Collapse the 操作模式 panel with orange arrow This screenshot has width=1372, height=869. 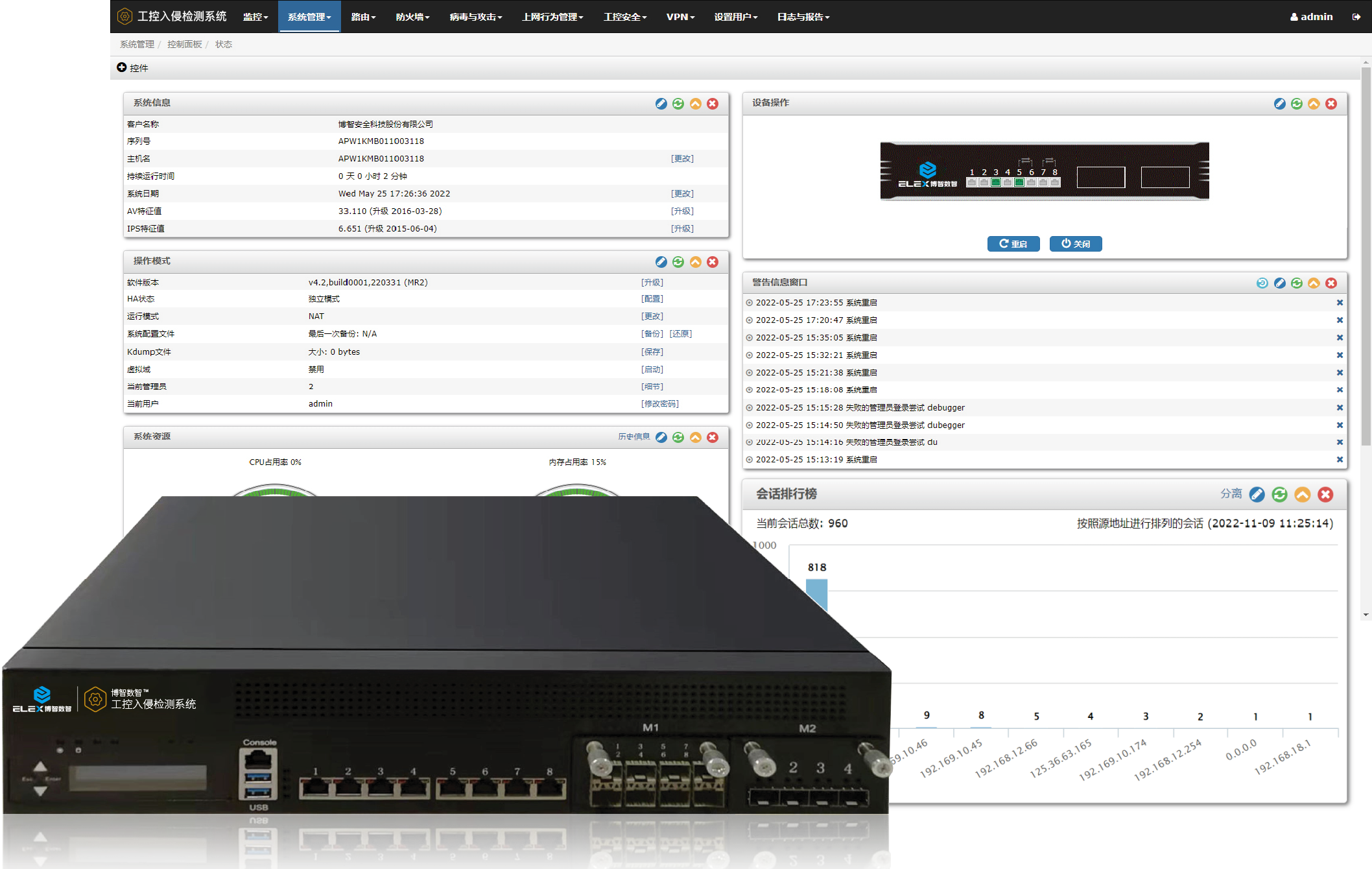click(695, 262)
